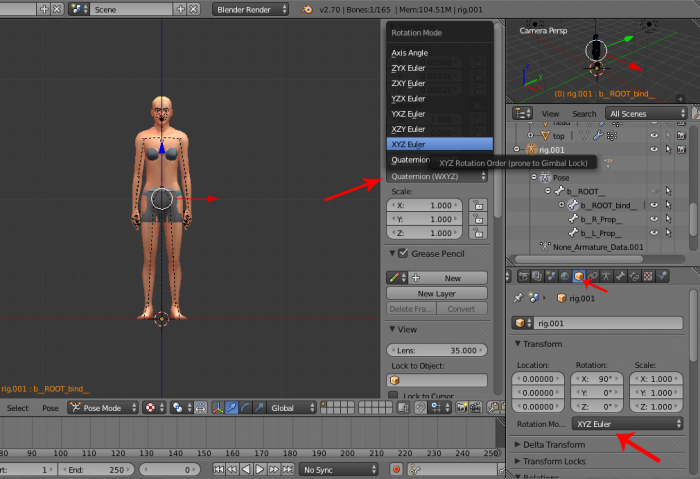Select the scale manipulator icon

[259, 408]
